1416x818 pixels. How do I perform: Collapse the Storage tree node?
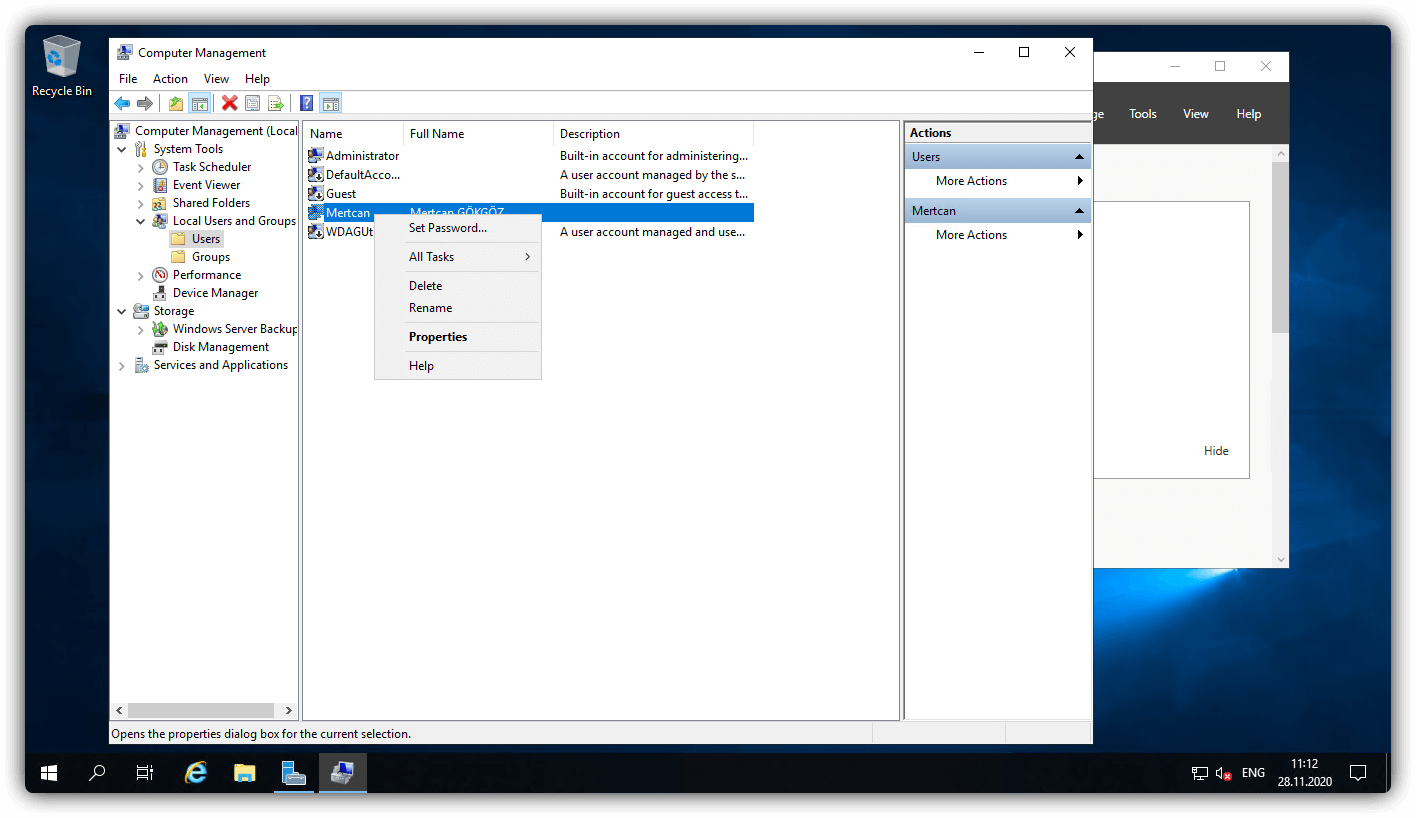(x=122, y=311)
